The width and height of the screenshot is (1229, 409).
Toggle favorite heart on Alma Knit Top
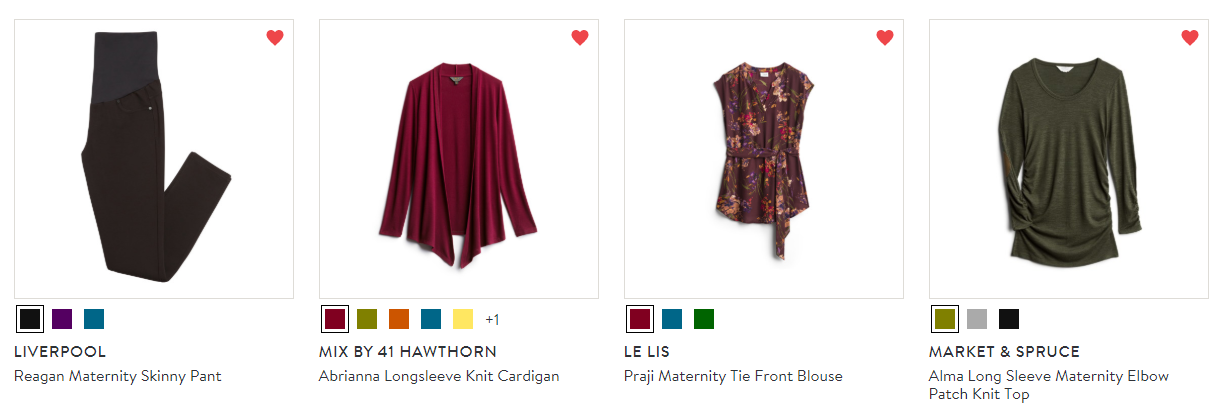pyautogui.click(x=1190, y=38)
